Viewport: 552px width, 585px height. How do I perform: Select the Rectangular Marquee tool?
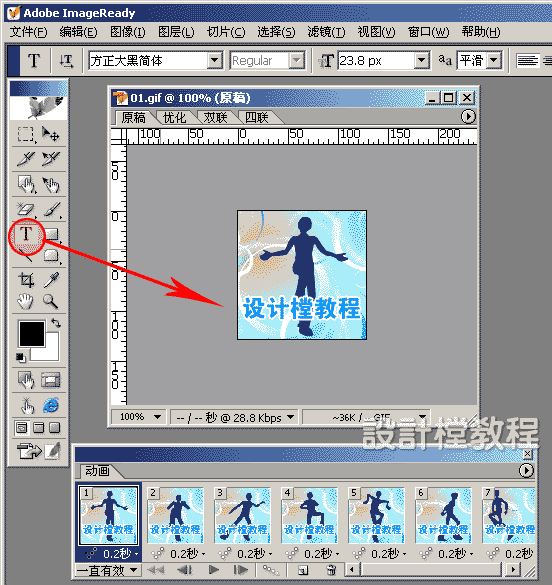(26, 135)
